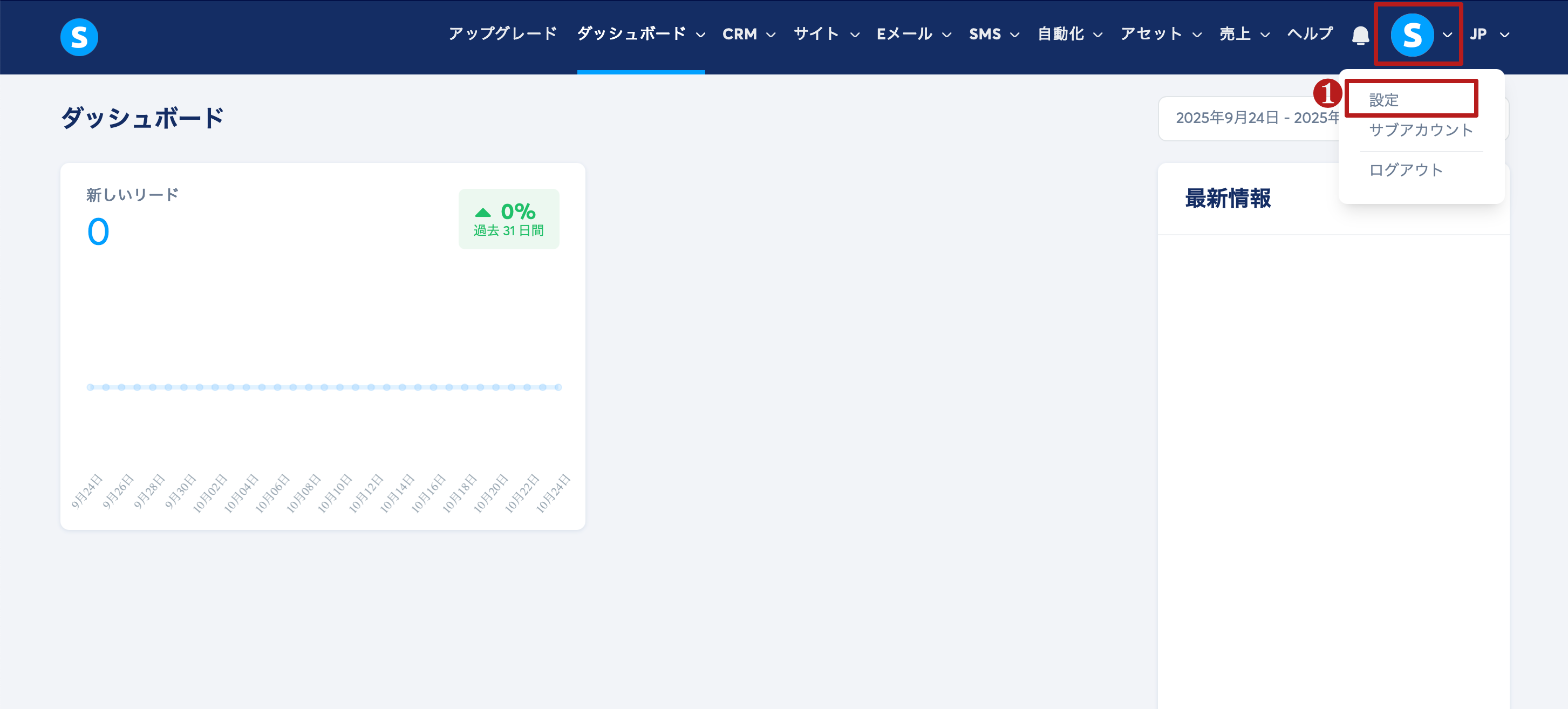Image resolution: width=1568 pixels, height=709 pixels.
Task: Click the Systeme S logo at top left
Action: [x=79, y=37]
